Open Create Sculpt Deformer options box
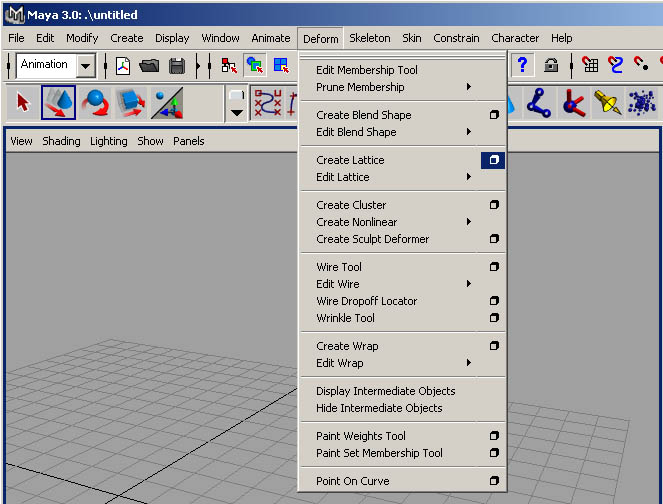The width and height of the screenshot is (663, 504). tap(494, 239)
